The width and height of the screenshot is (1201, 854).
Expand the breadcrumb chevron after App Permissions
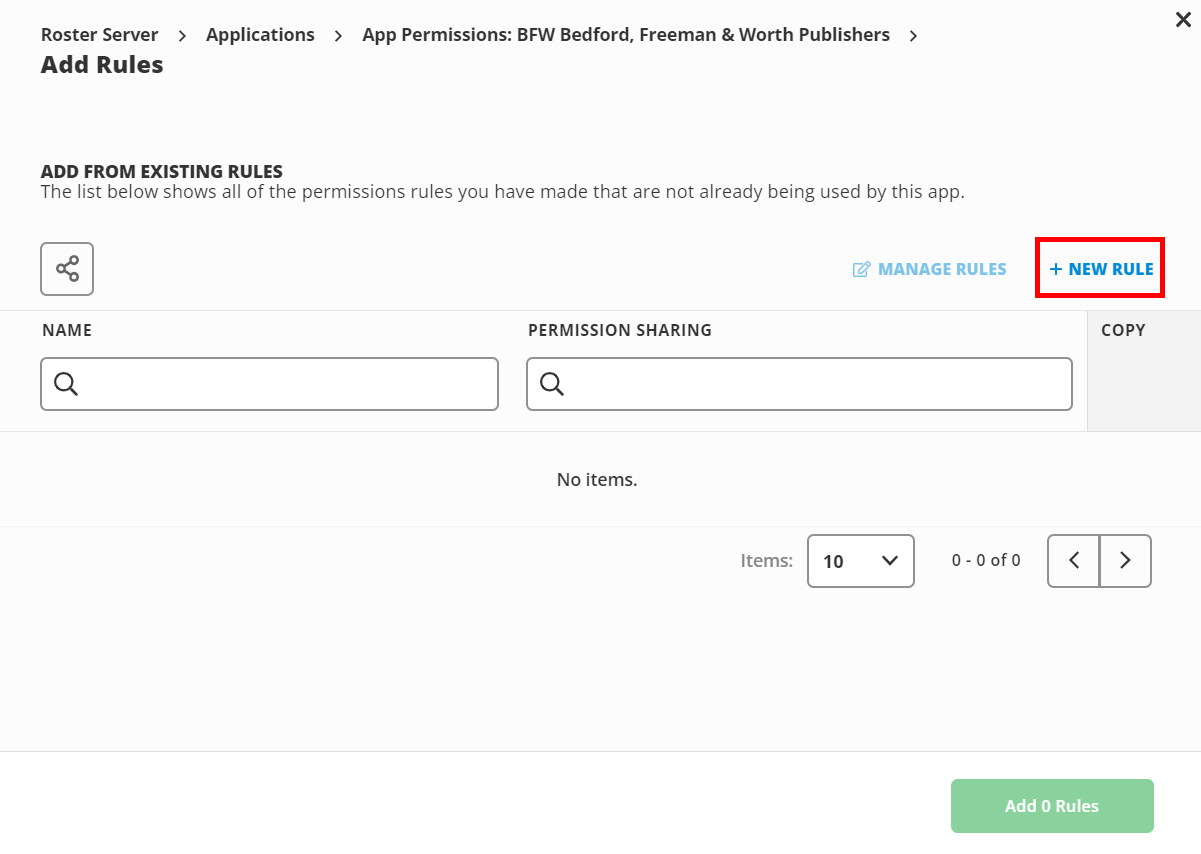[913, 34]
